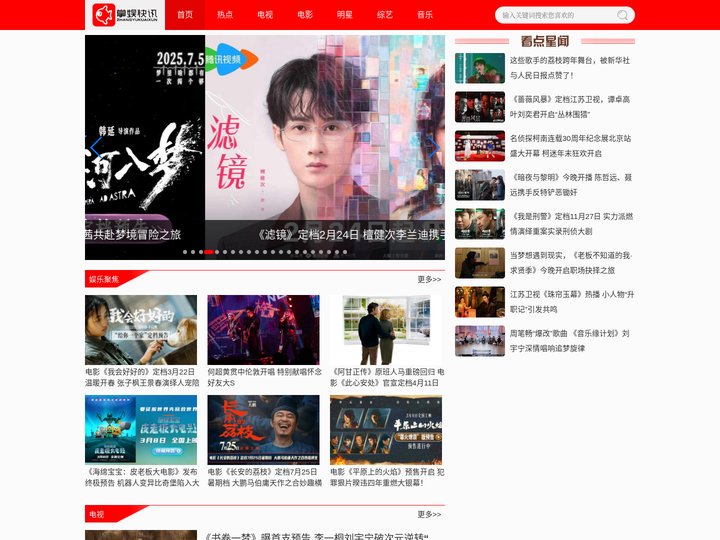The image size is (720, 540).
Task: Open 江苏卫视《珠帘玉幕》热播 sidebar headline
Action: pyautogui.click(x=572, y=302)
